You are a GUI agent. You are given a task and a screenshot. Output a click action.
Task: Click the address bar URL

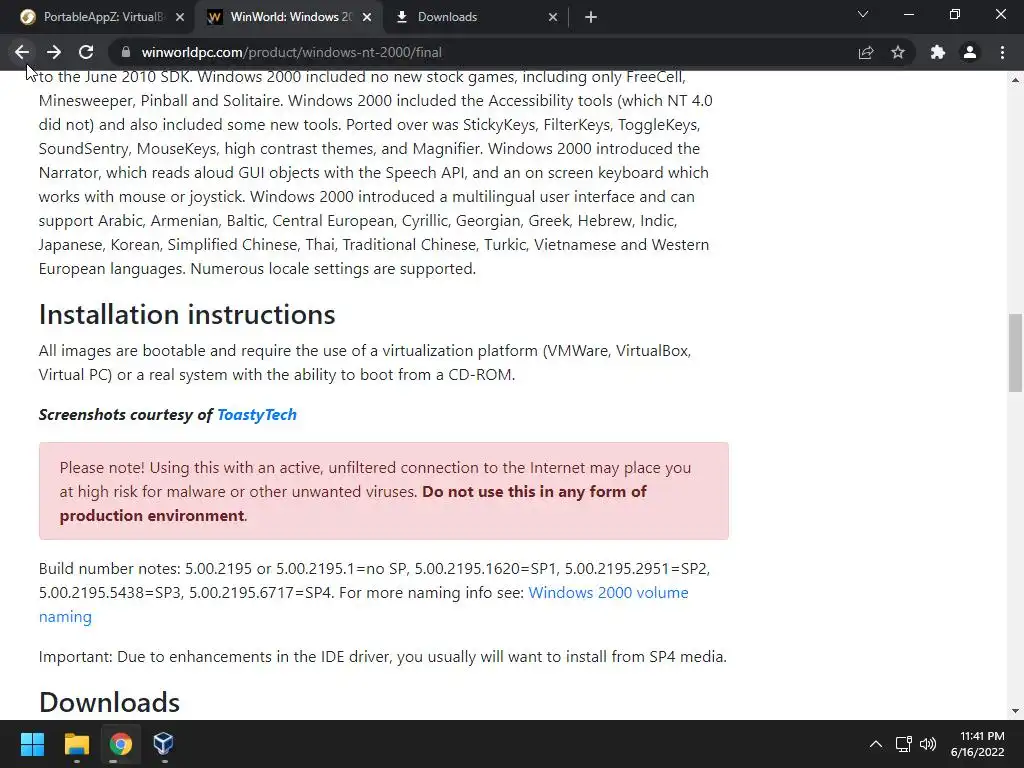[291, 52]
